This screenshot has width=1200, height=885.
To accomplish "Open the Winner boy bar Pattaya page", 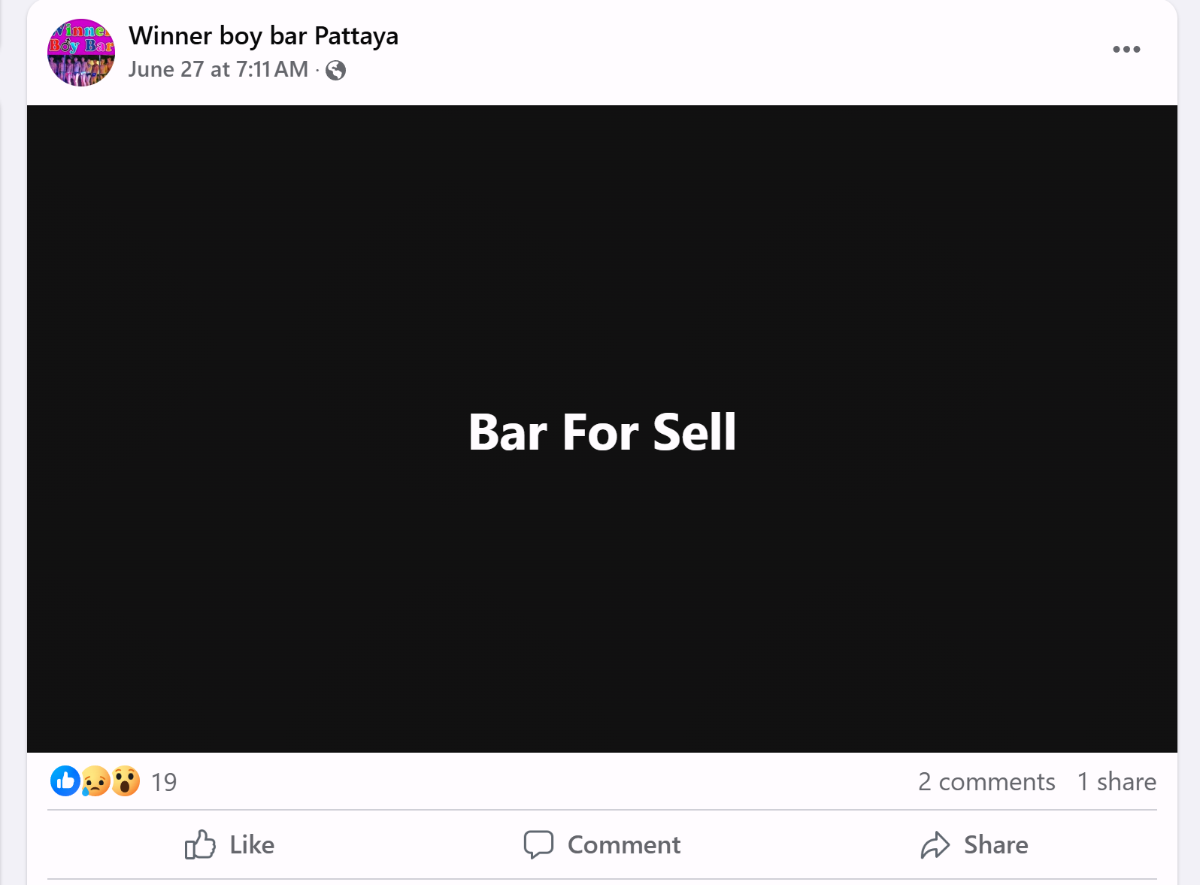I will click(x=263, y=36).
